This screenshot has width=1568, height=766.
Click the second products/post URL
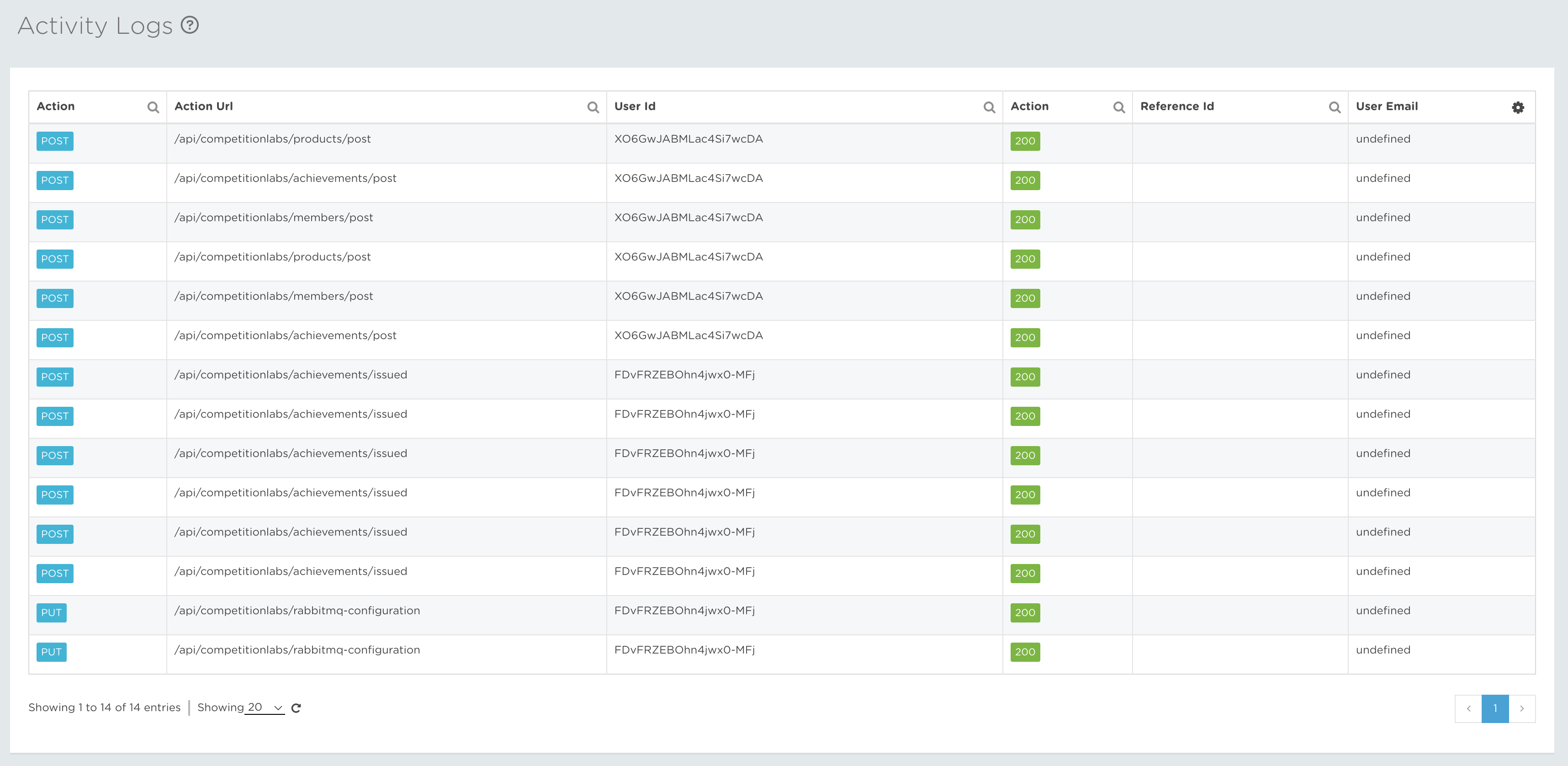click(x=272, y=257)
